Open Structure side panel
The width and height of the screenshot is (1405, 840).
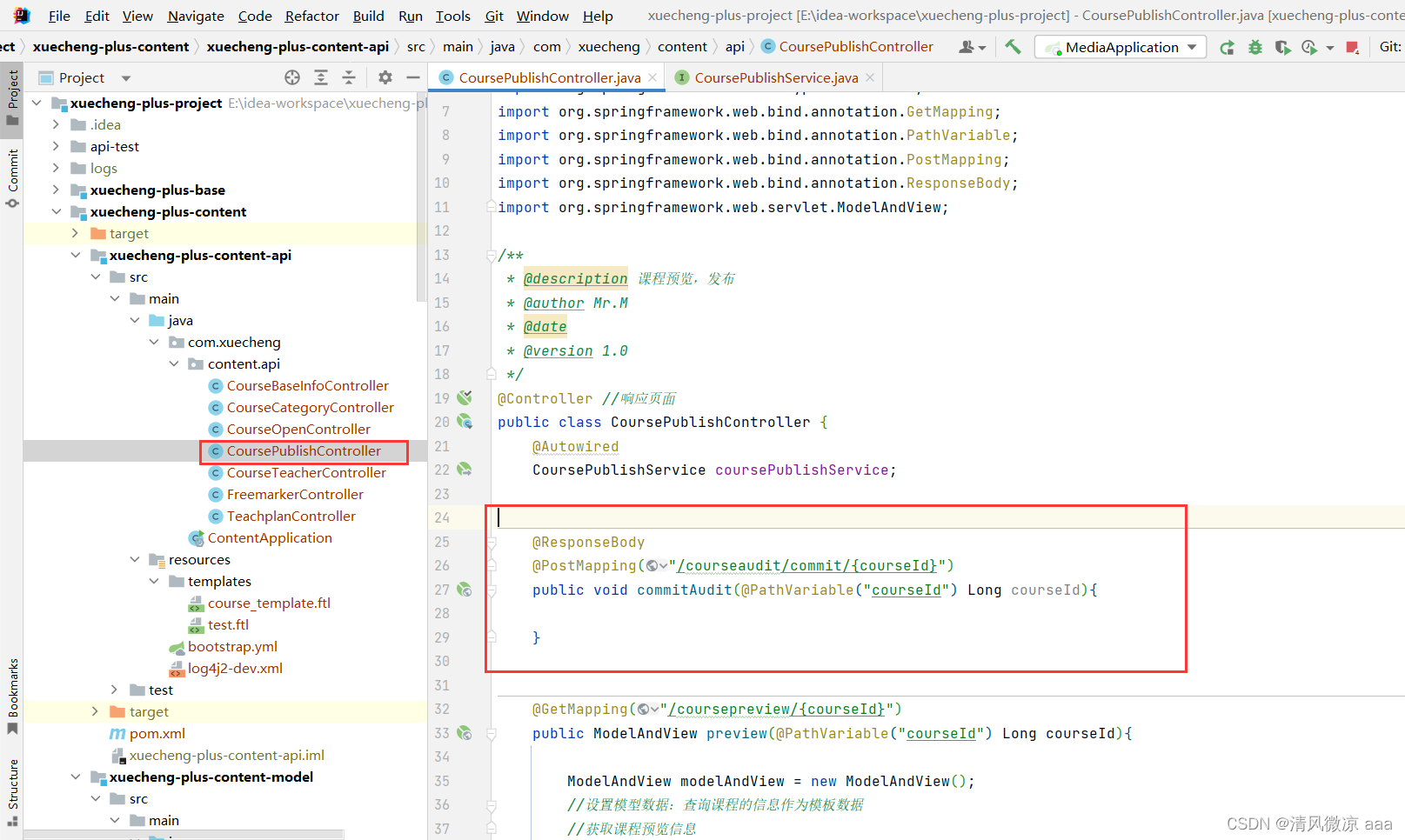point(12,792)
